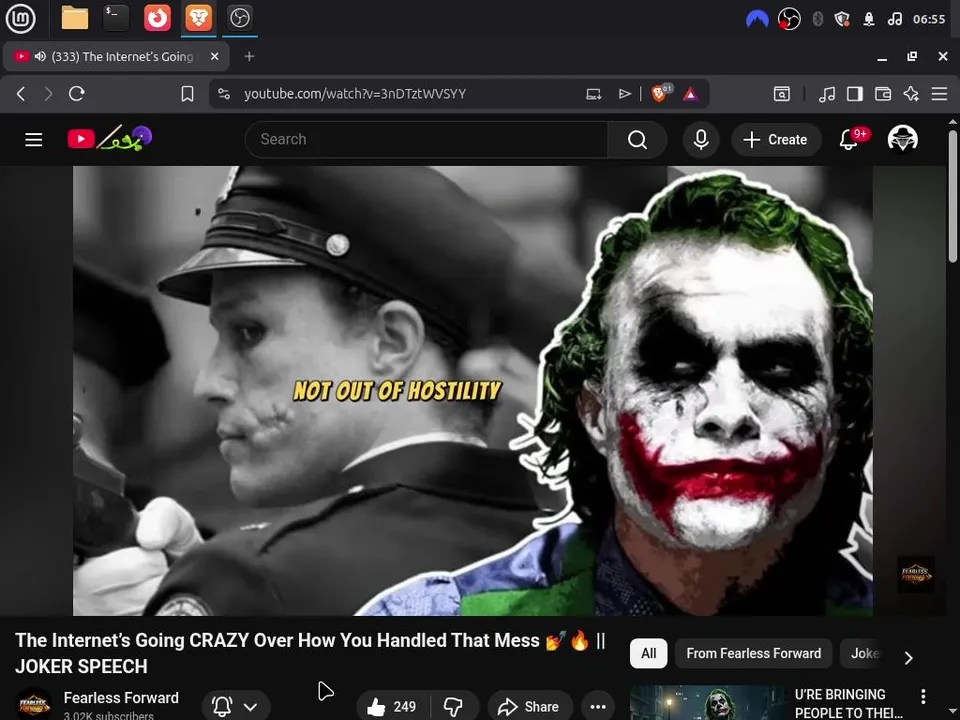
Task: Open U'RE BRINGING PEOPLE video title
Action: [849, 703]
